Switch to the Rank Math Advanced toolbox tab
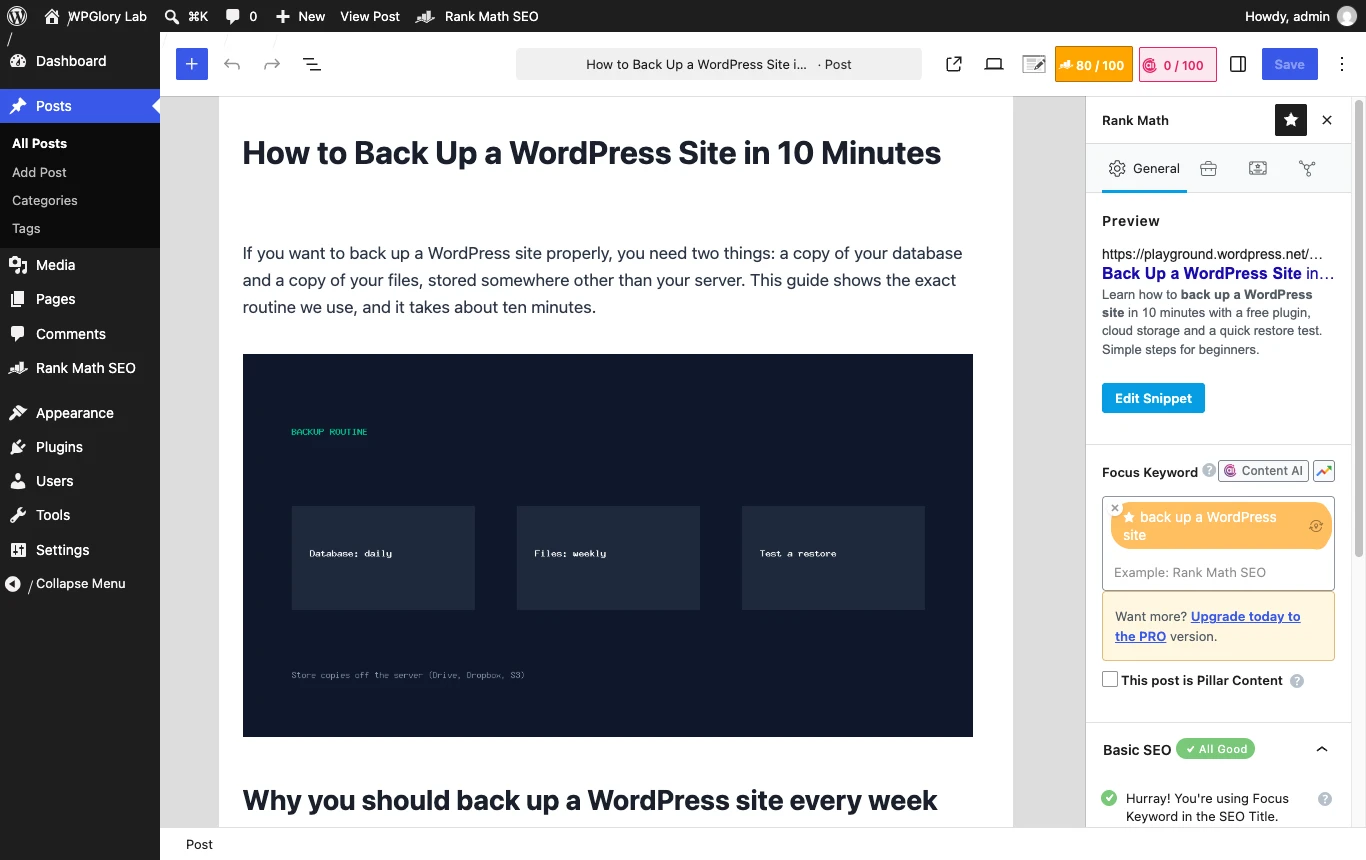 (1208, 168)
